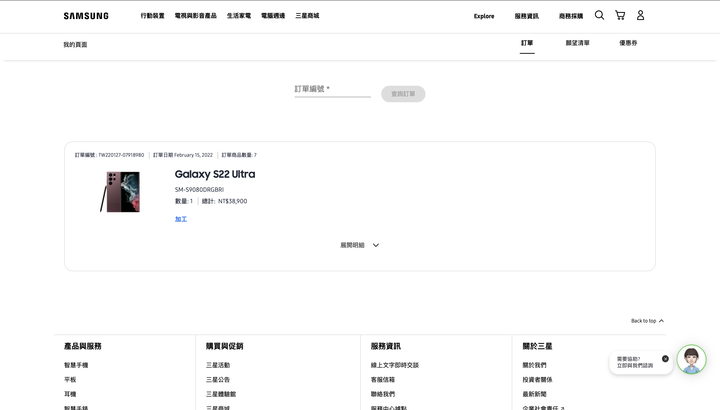Switch to the 願望清單 tab

[578, 43]
